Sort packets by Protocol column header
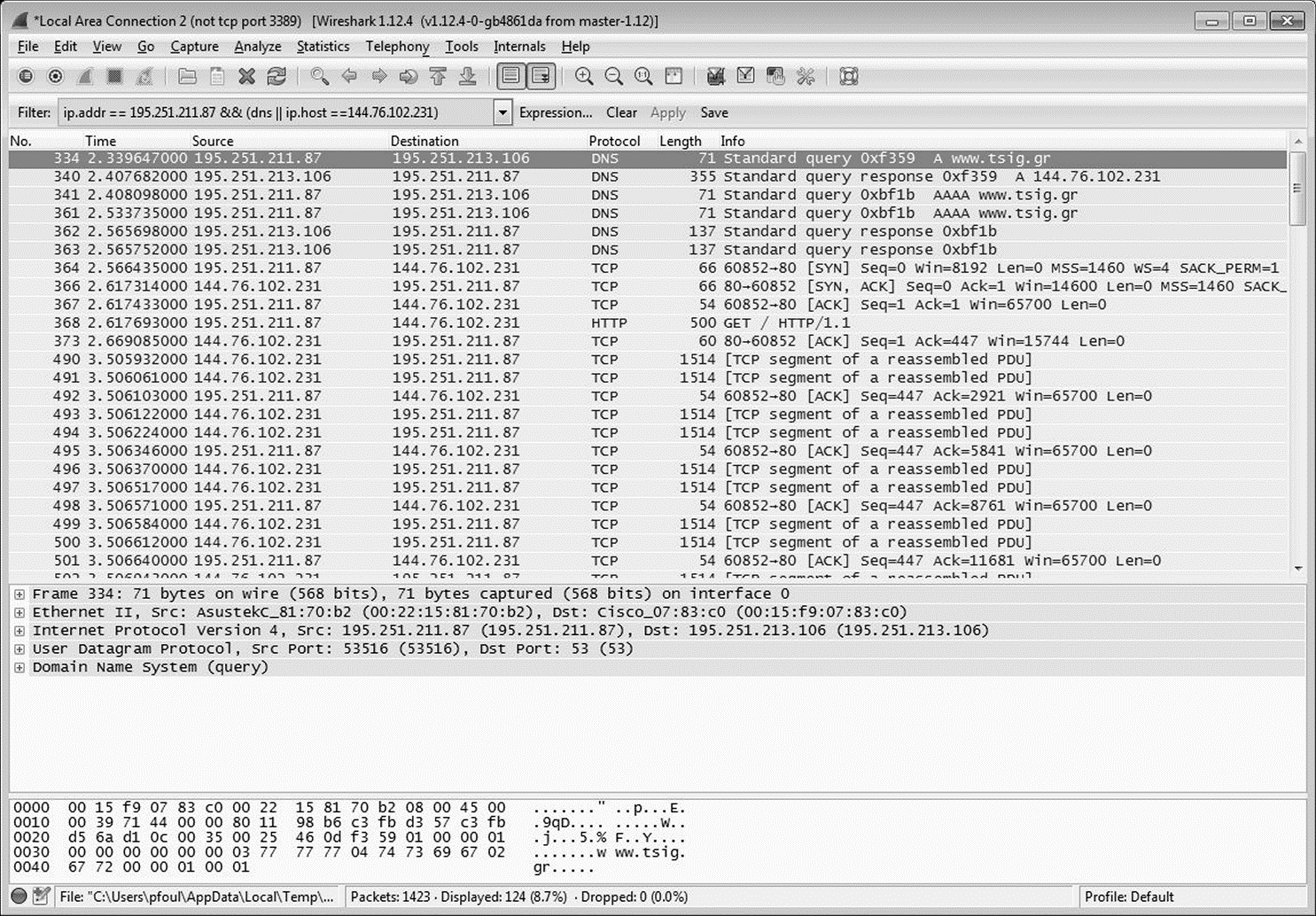This screenshot has height=916, width=1316. pyautogui.click(x=614, y=141)
